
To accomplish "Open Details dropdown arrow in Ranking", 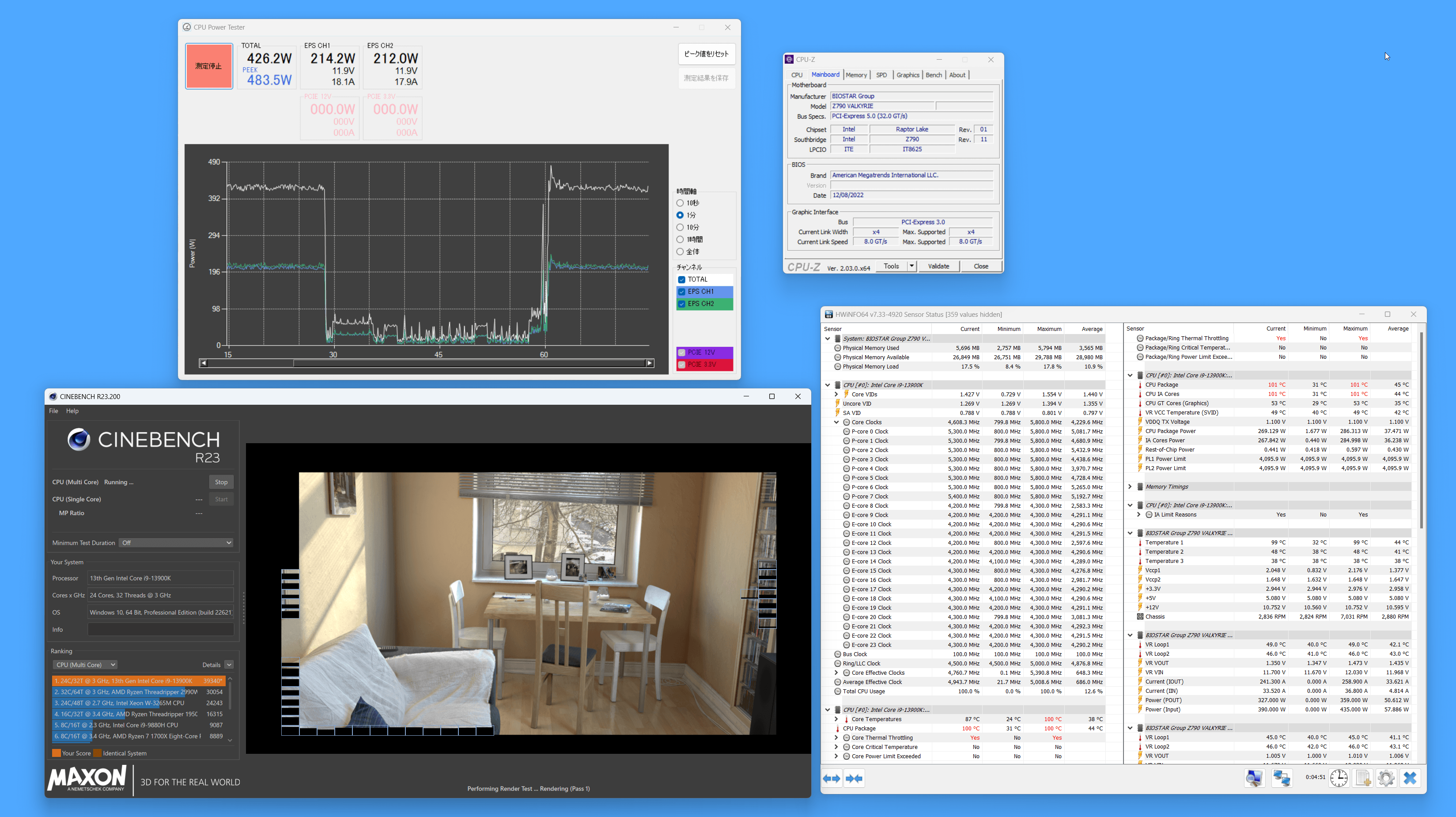I will 229,665.
